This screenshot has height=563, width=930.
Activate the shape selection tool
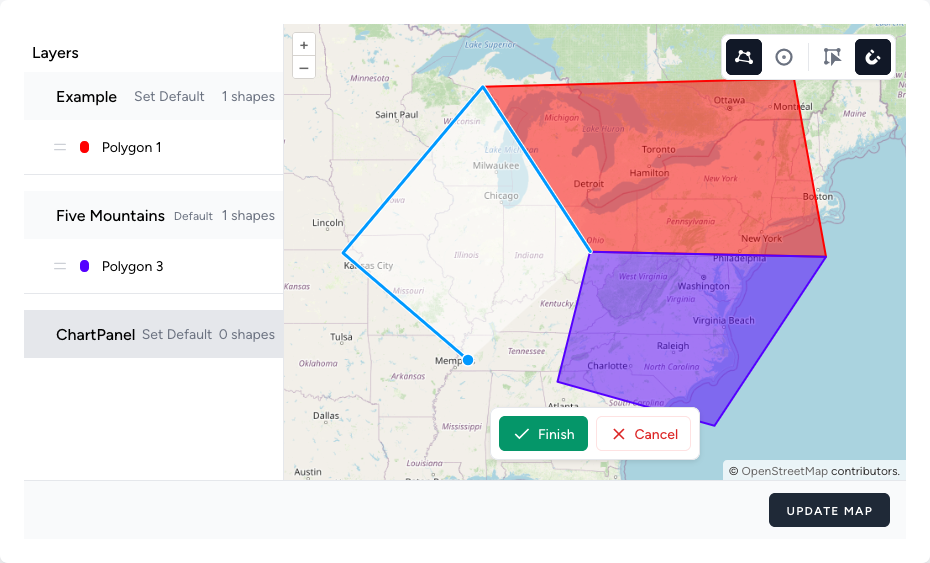pyautogui.click(x=832, y=57)
